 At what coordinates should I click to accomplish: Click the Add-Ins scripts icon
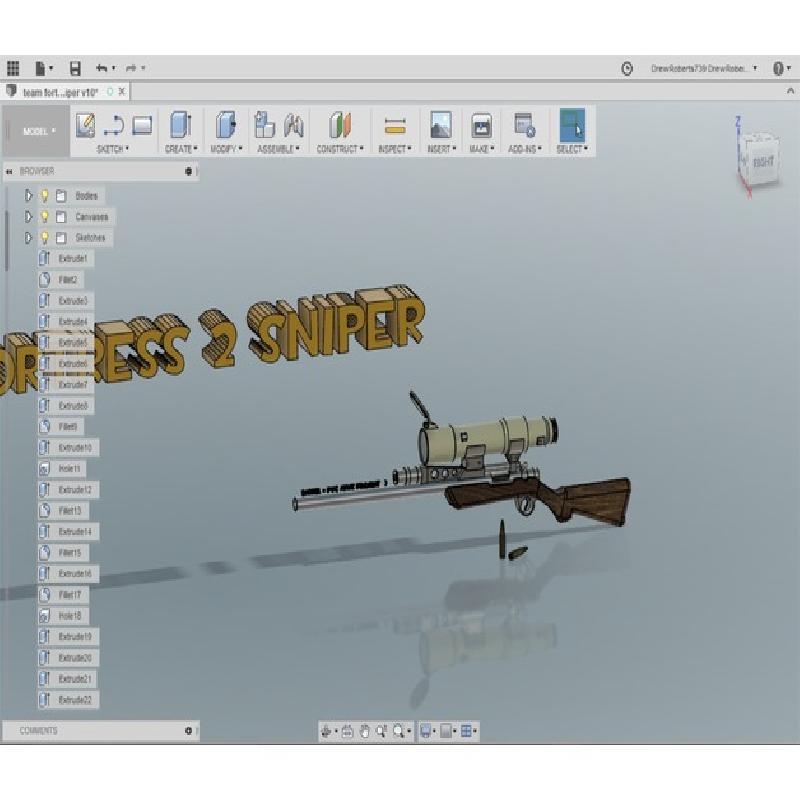524,126
